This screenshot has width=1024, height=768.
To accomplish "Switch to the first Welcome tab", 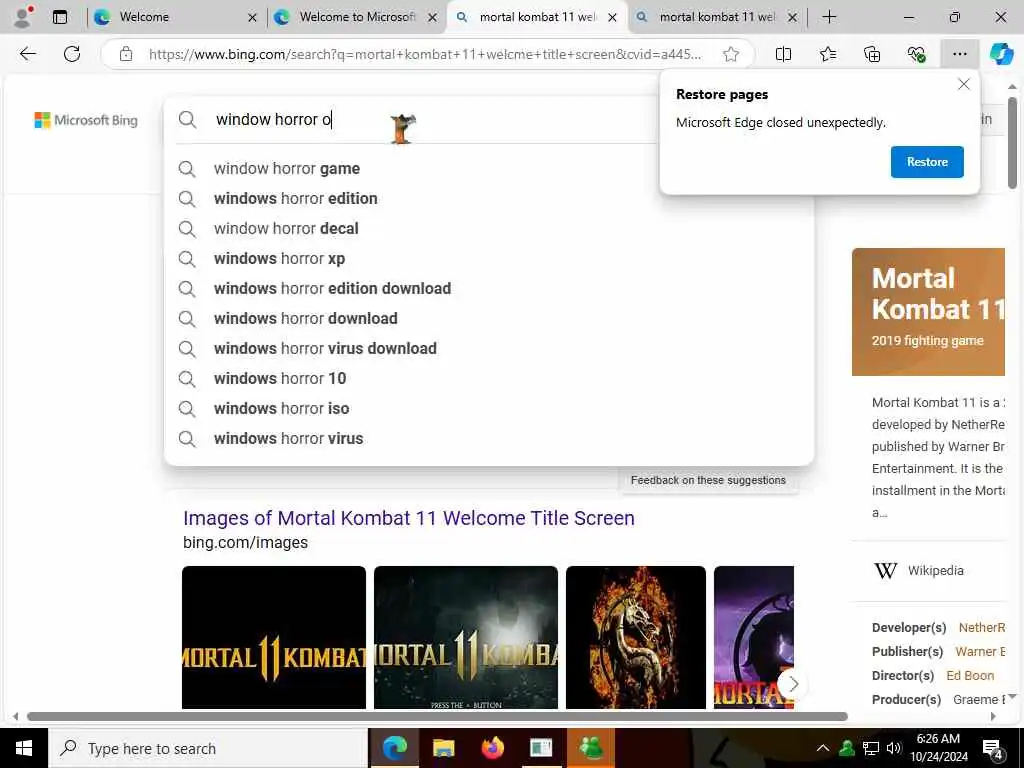I will 176,17.
